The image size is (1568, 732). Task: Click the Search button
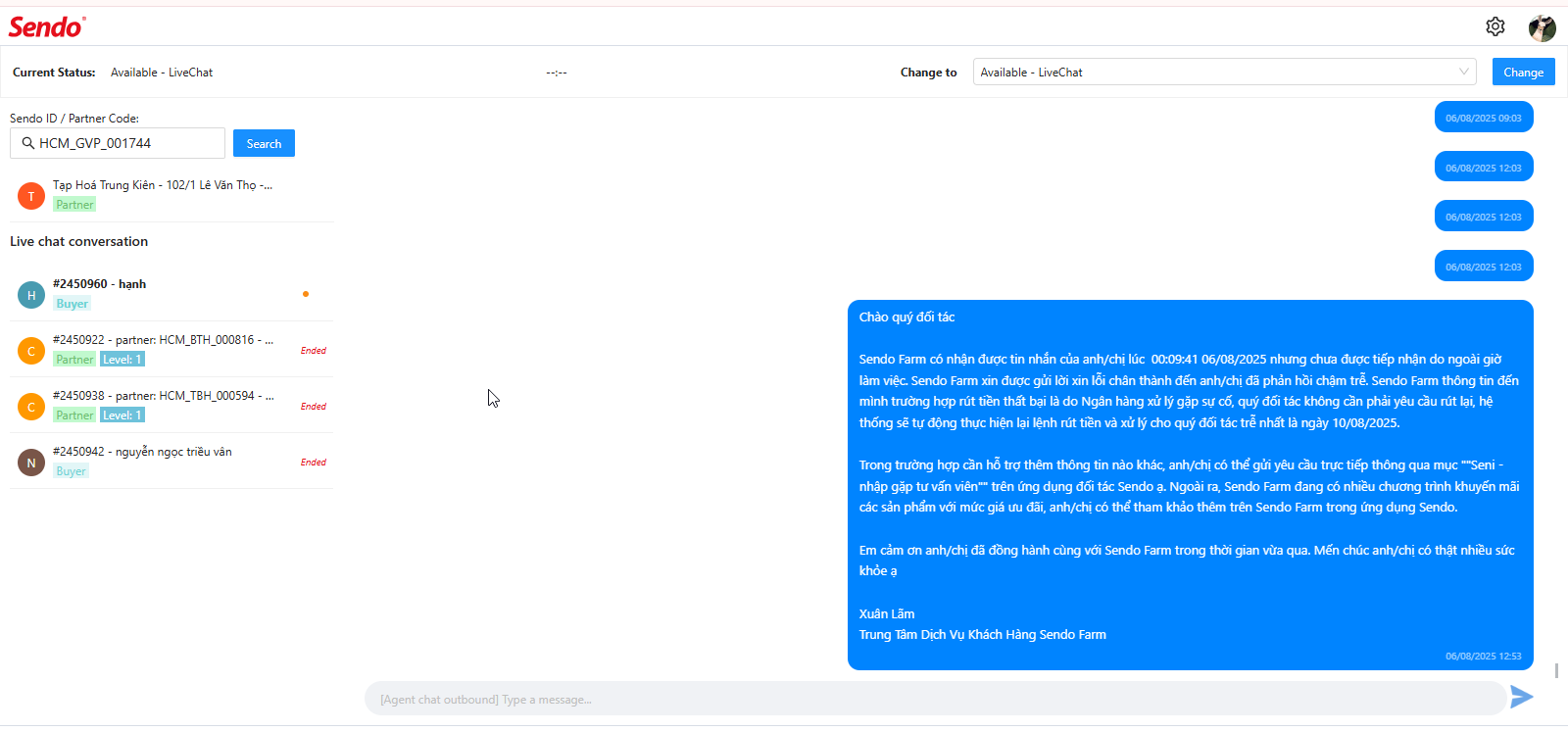coord(264,143)
